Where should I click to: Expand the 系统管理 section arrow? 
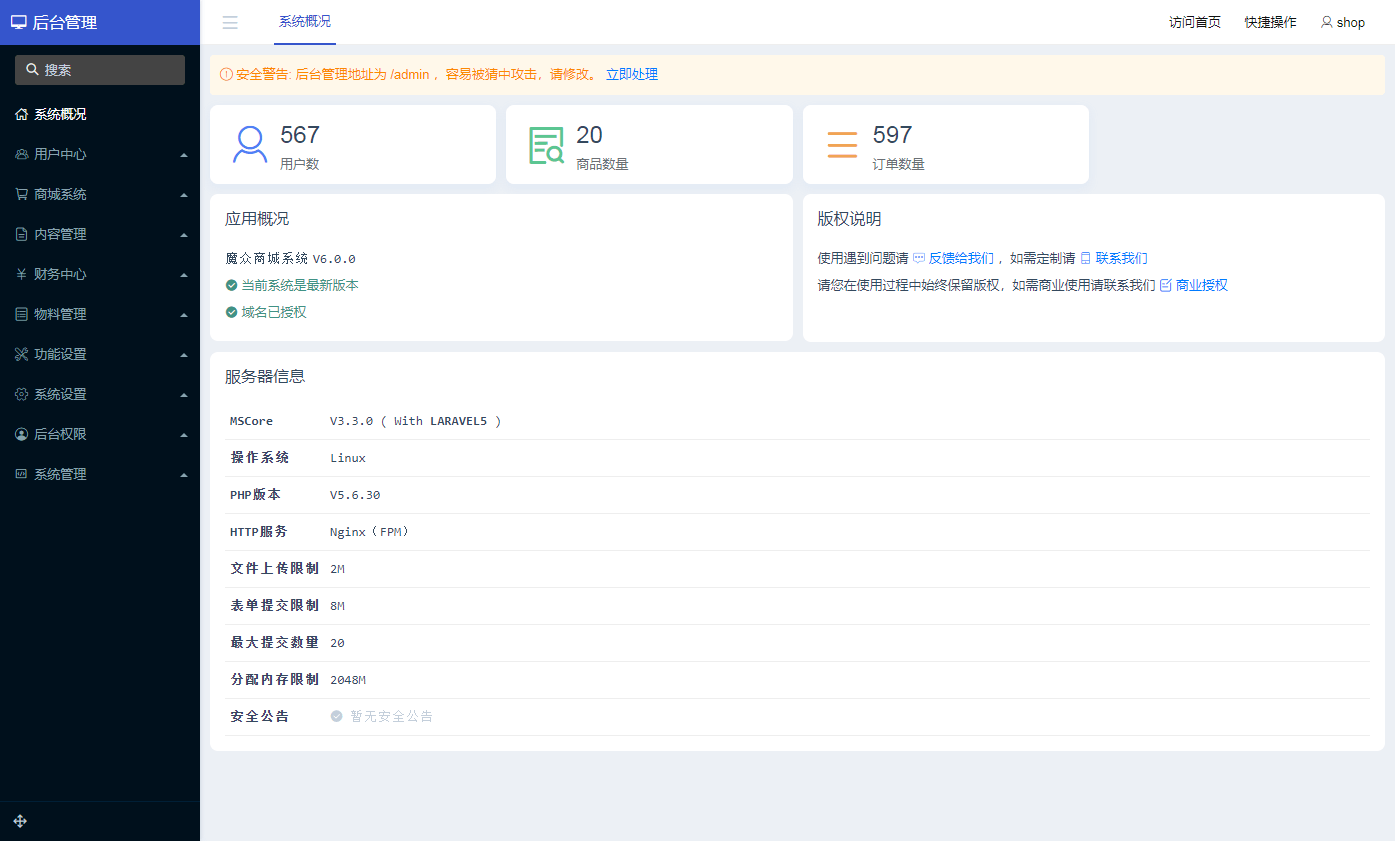pos(183,474)
